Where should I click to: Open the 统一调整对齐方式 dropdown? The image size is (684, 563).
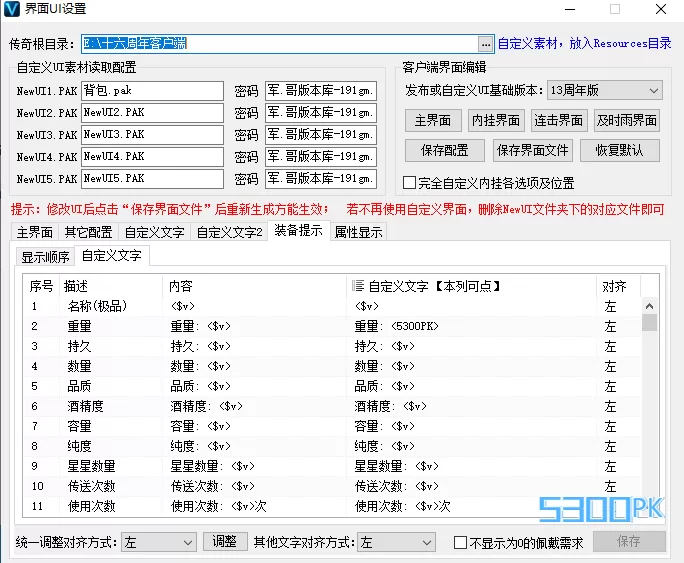pos(159,543)
